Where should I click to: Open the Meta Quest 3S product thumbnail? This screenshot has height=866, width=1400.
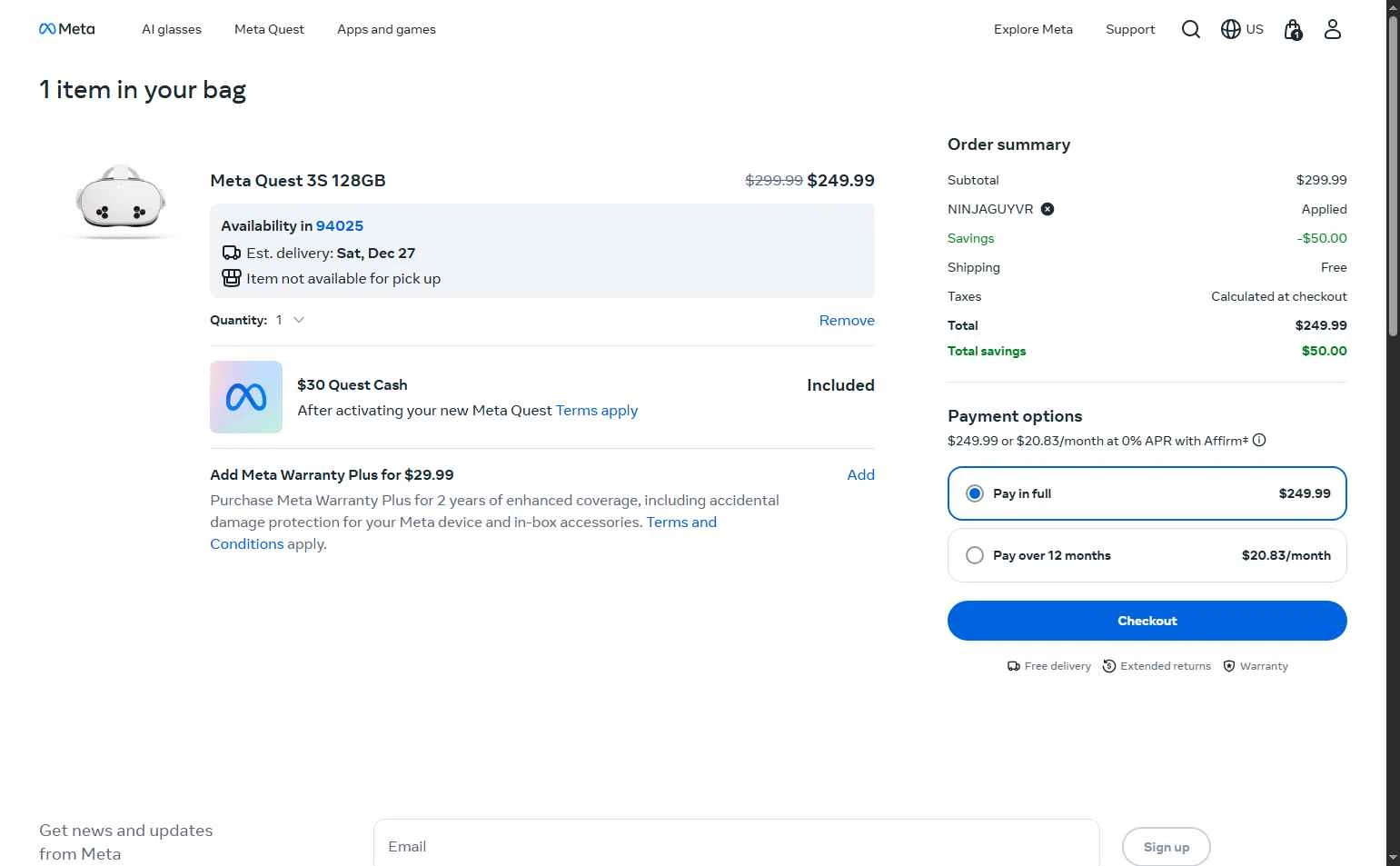[x=121, y=201]
